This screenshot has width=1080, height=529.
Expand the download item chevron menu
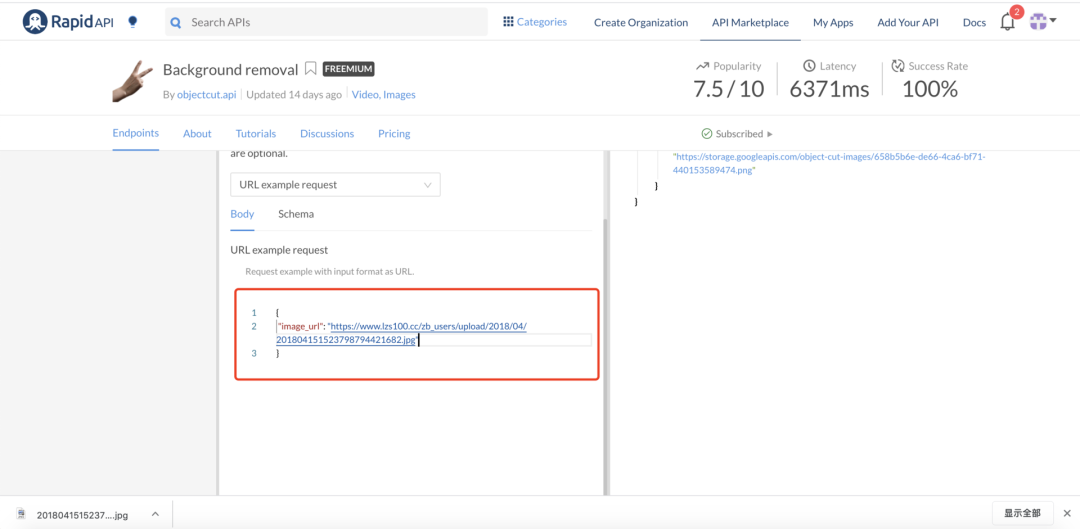pyautogui.click(x=156, y=514)
